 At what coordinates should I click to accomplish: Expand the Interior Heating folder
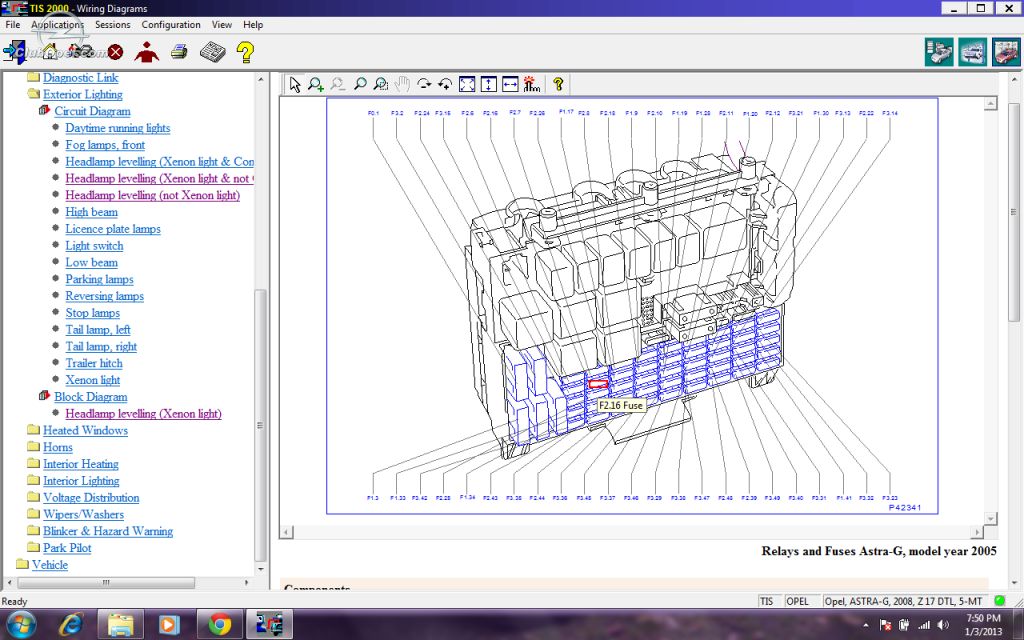click(x=33, y=464)
